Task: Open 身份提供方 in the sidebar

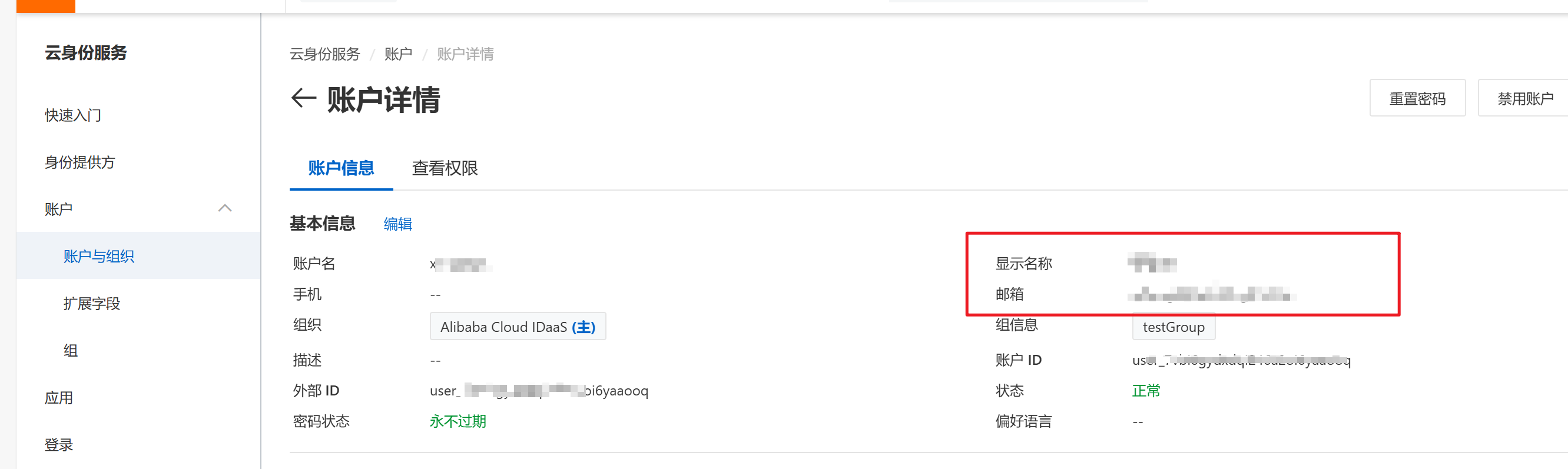Action: point(79,162)
